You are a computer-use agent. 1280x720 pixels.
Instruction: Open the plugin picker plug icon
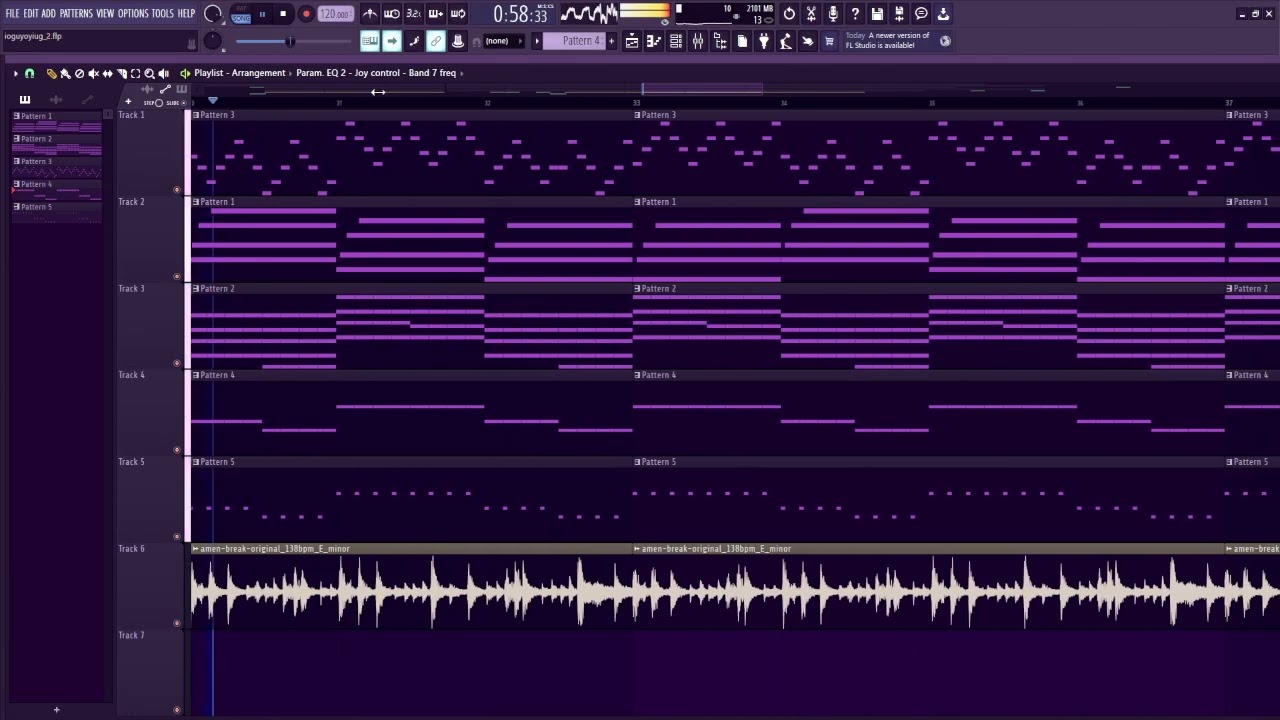click(x=764, y=41)
